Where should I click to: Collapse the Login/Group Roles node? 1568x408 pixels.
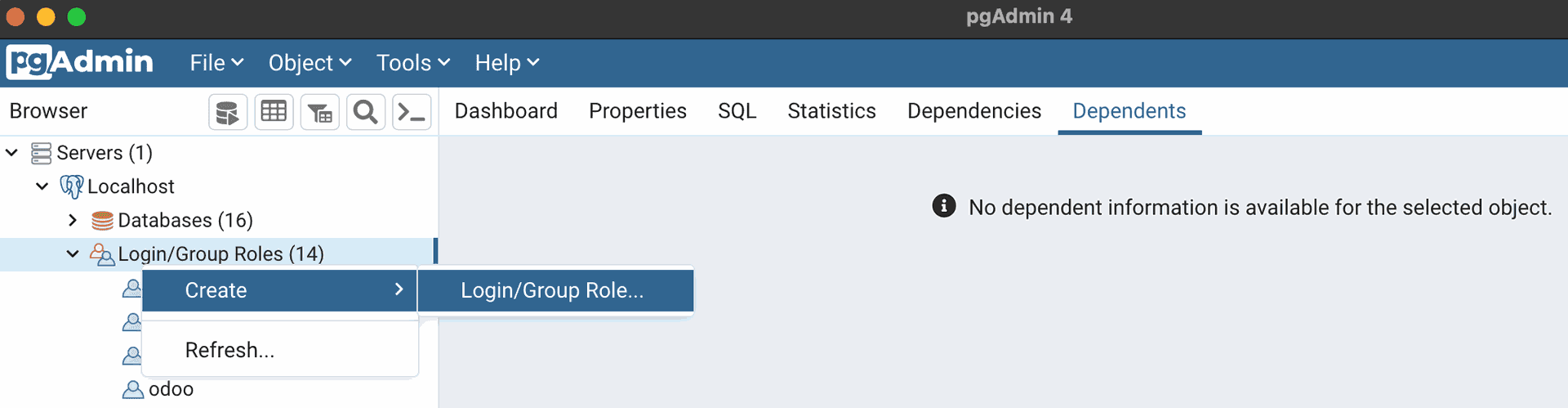coord(73,254)
